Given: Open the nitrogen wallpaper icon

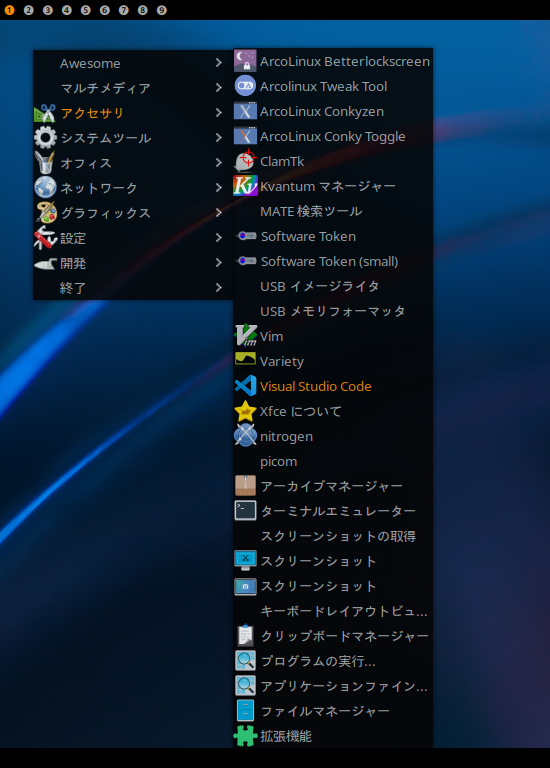Looking at the screenshot, I should tap(245, 436).
